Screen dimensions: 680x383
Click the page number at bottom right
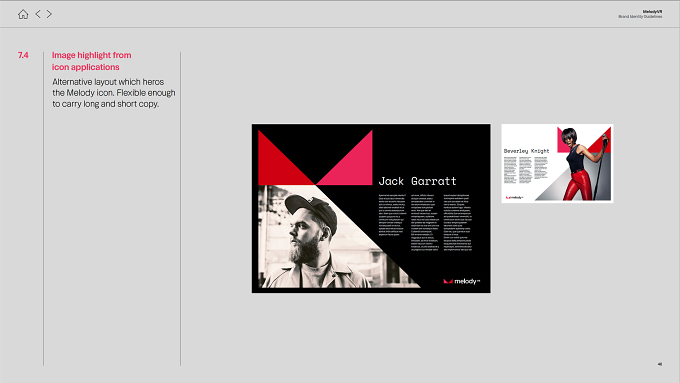tap(660, 364)
